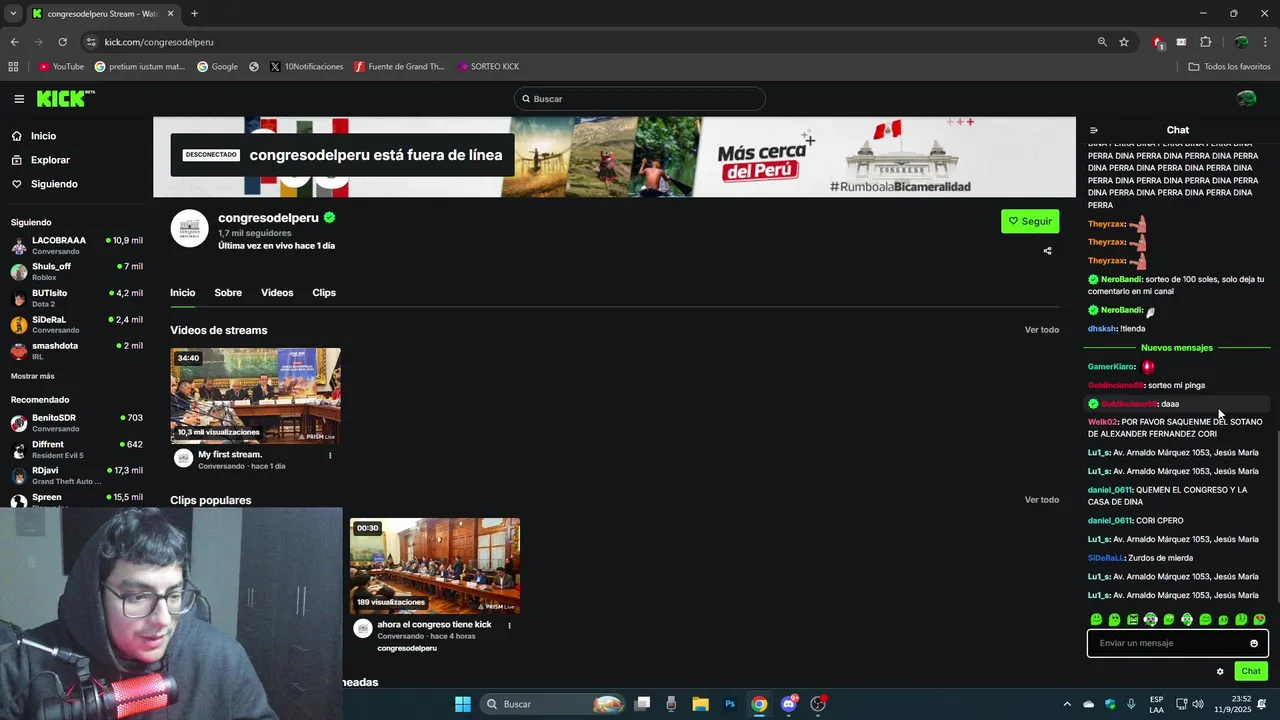Open Discord from the taskbar
This screenshot has width=1280, height=720.
pos(789,704)
